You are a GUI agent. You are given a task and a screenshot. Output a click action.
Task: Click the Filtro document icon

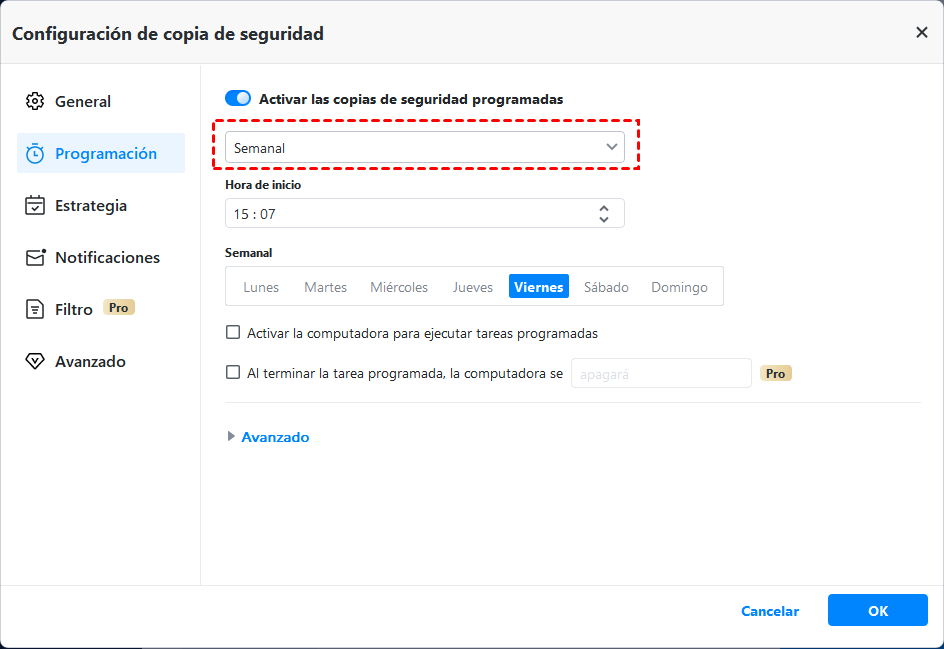tap(35, 309)
